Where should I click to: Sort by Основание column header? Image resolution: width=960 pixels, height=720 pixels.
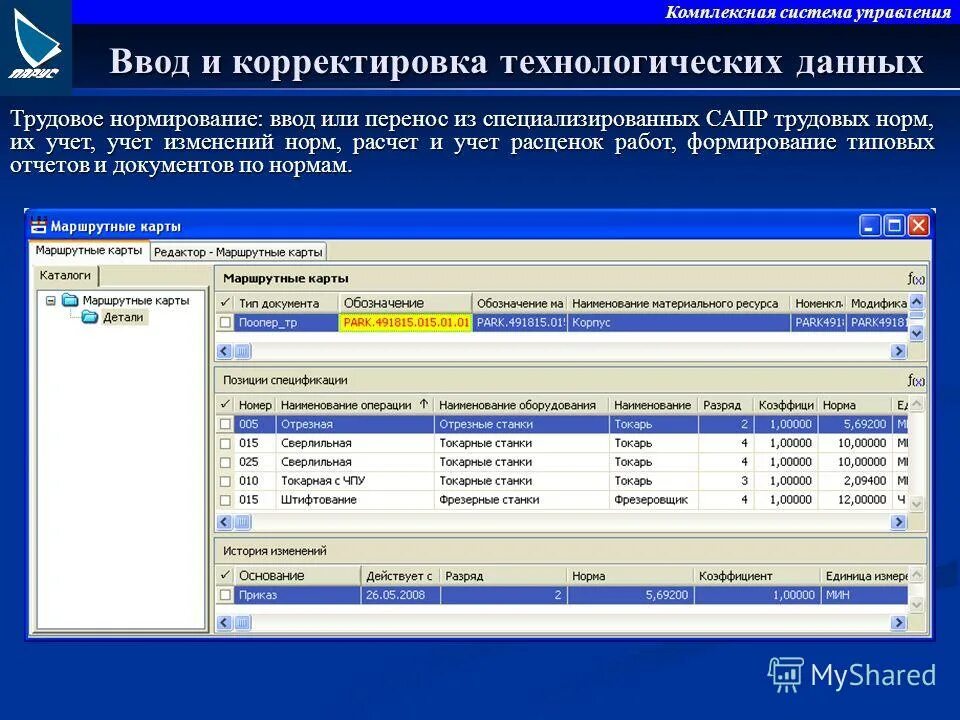(x=298, y=576)
